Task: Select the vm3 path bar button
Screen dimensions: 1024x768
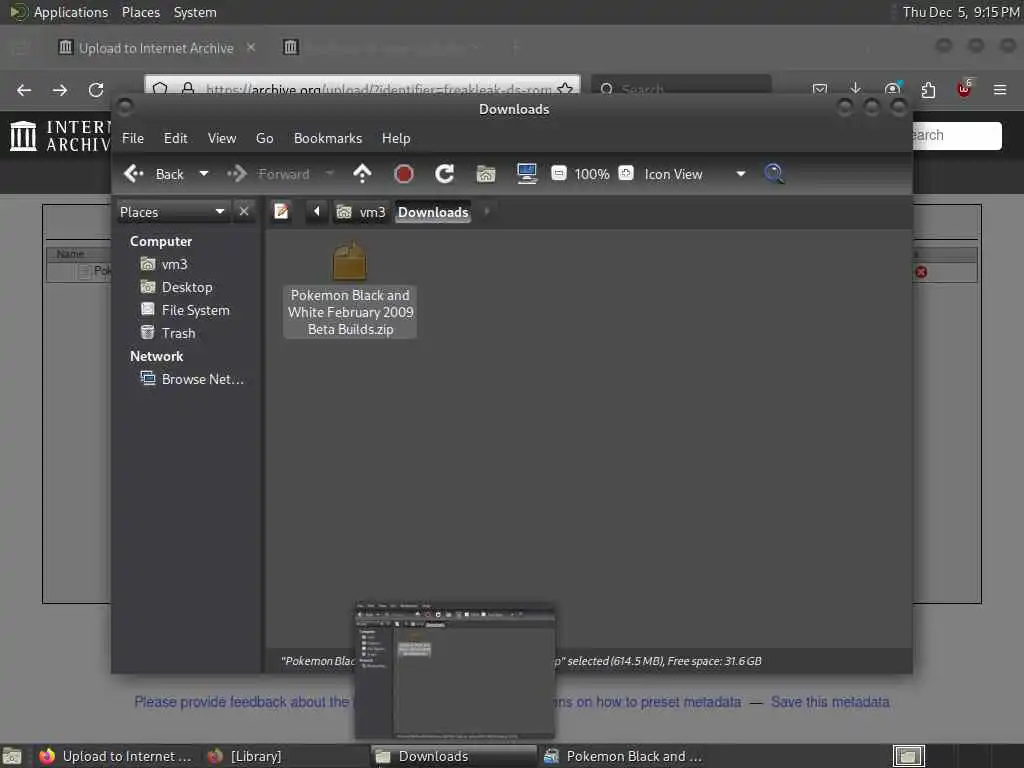Action: pos(361,212)
